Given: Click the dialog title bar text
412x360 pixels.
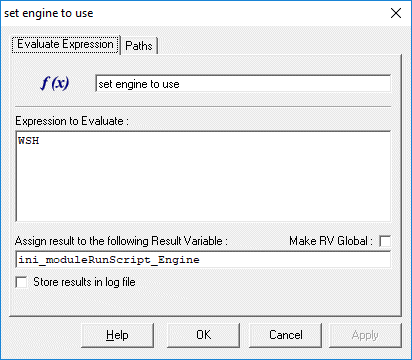Looking at the screenshot, I should 49,13.
